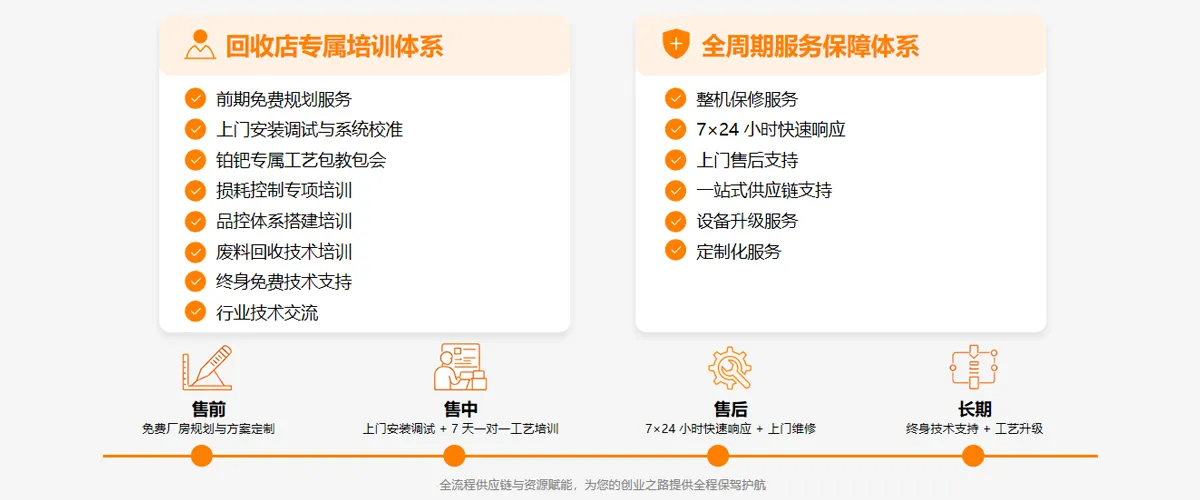This screenshot has height=500, width=1200.
Task: Select the 售后 stage title
Action: pos(730,409)
